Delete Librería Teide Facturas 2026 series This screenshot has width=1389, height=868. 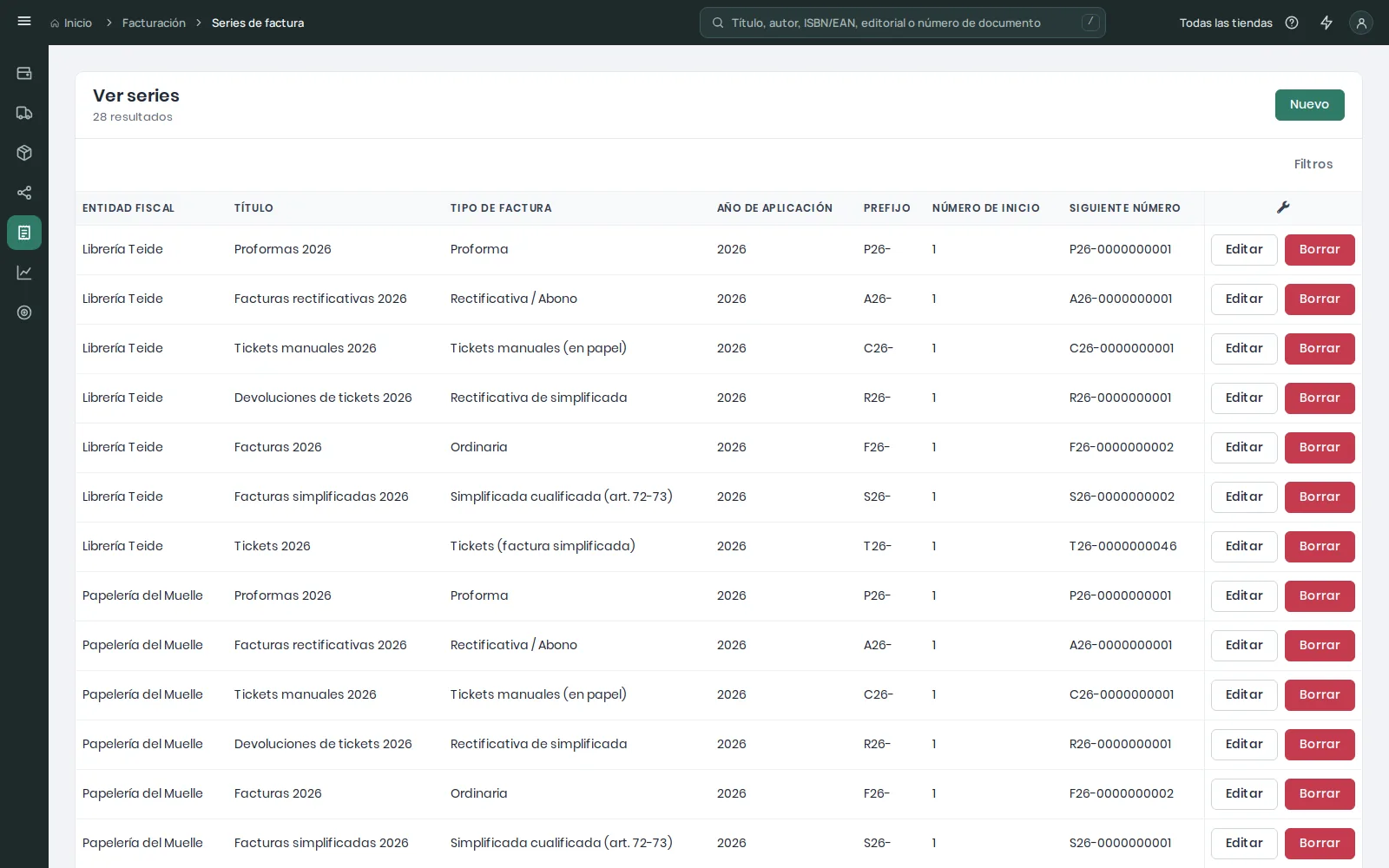click(1320, 448)
